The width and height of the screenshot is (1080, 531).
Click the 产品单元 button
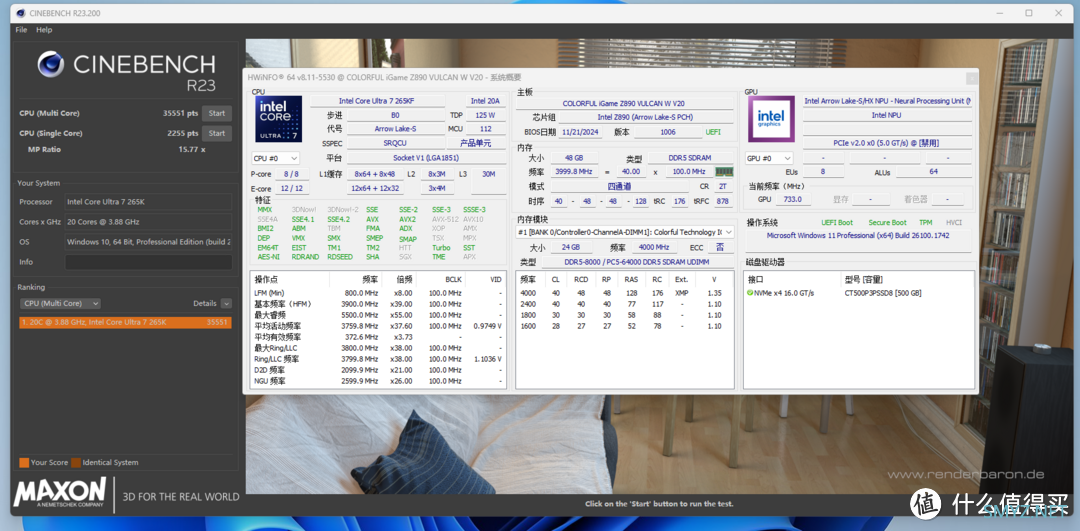pyautogui.click(x=474, y=143)
